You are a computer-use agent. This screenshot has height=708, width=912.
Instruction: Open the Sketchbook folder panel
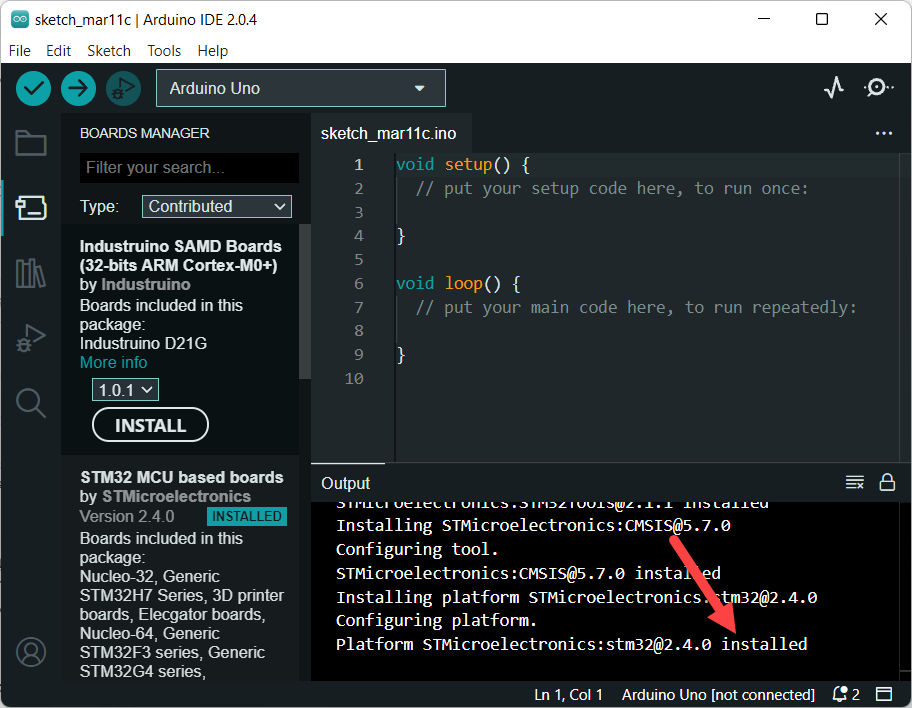click(x=31, y=143)
